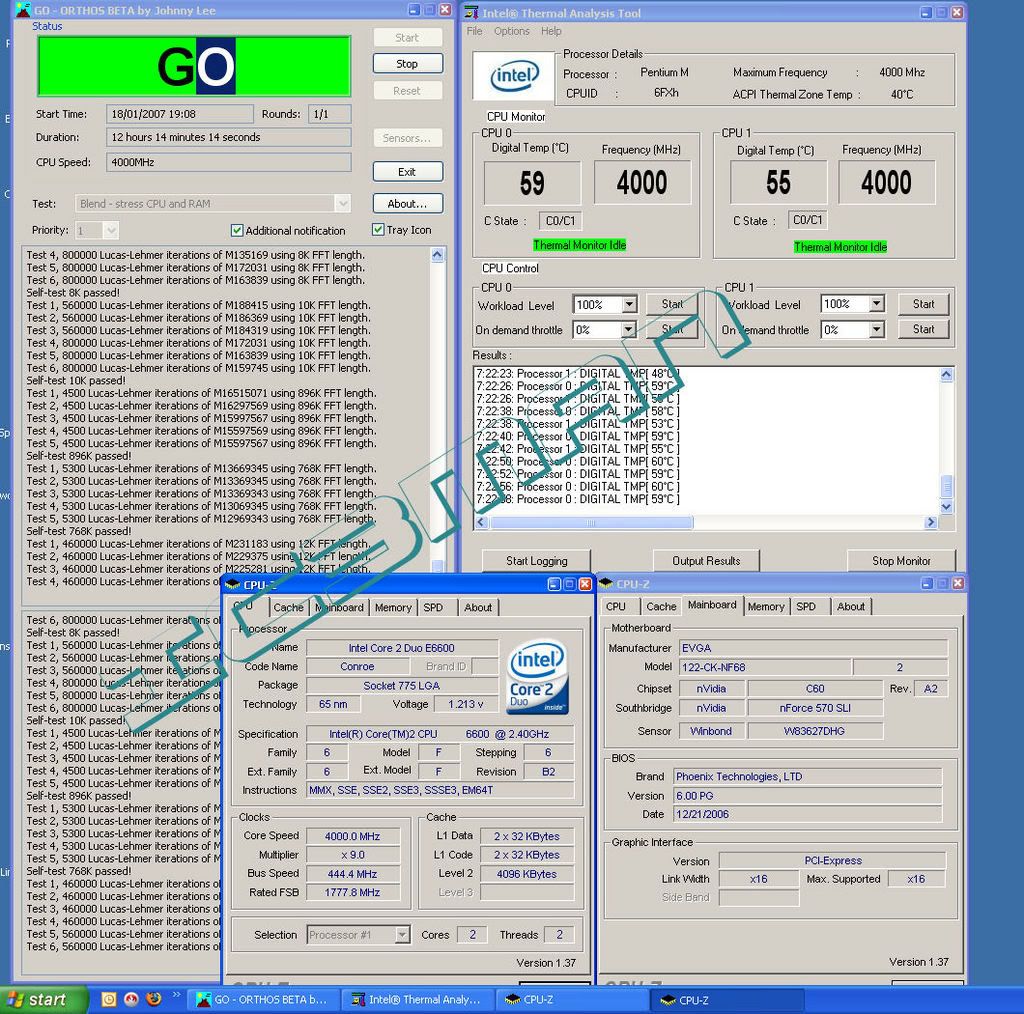Open CPU 1 On demand throttle dropdown
Viewport: 1024px width, 1014px height.
tap(876, 330)
